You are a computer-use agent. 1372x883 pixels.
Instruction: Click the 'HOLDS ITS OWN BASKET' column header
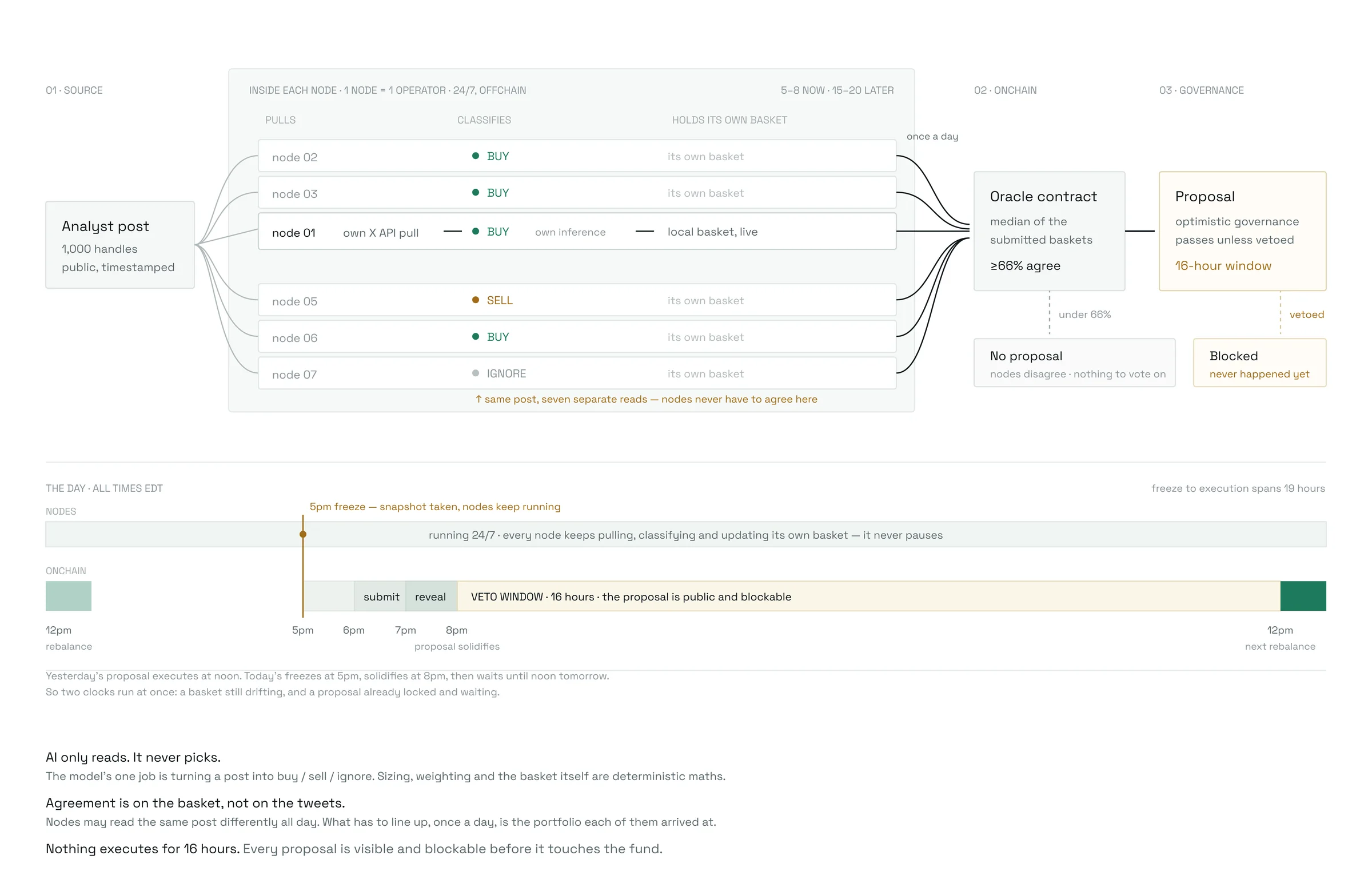(x=729, y=121)
